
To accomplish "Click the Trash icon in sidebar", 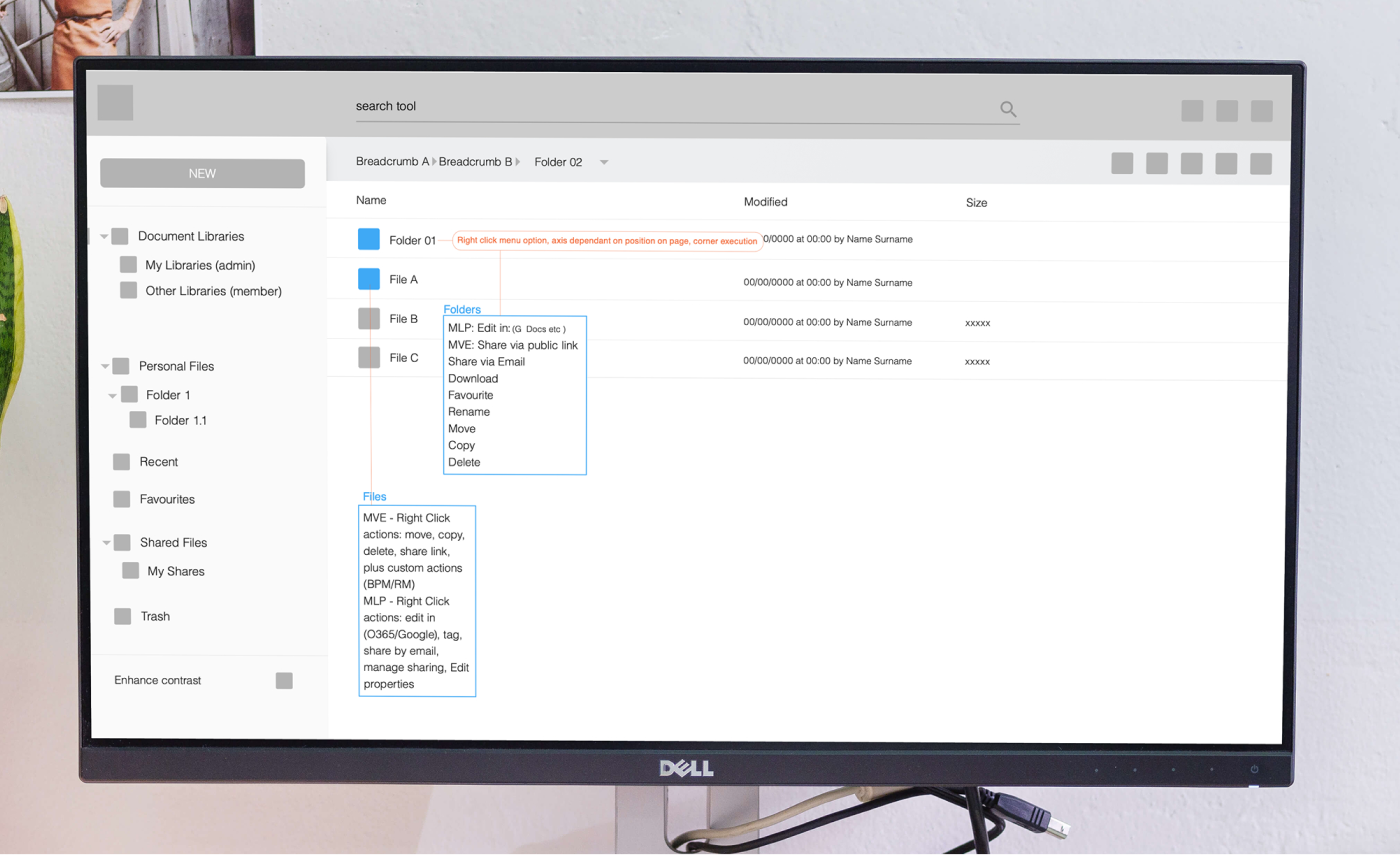I will click(122, 616).
